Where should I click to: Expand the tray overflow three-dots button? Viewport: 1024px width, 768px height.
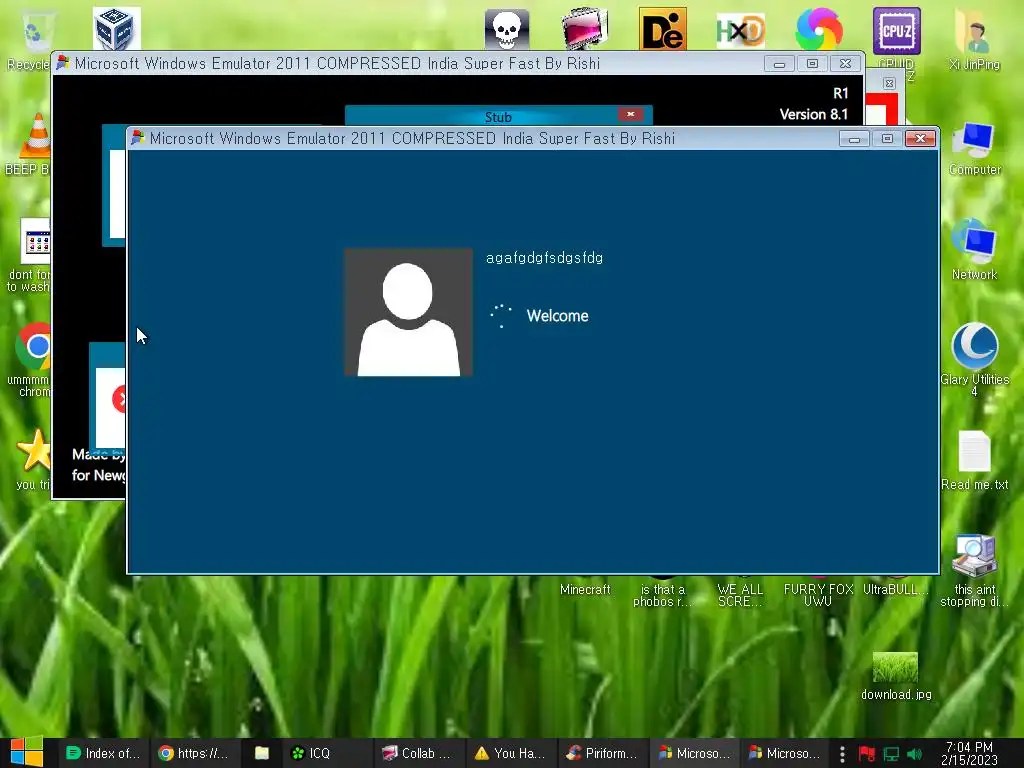(x=842, y=754)
